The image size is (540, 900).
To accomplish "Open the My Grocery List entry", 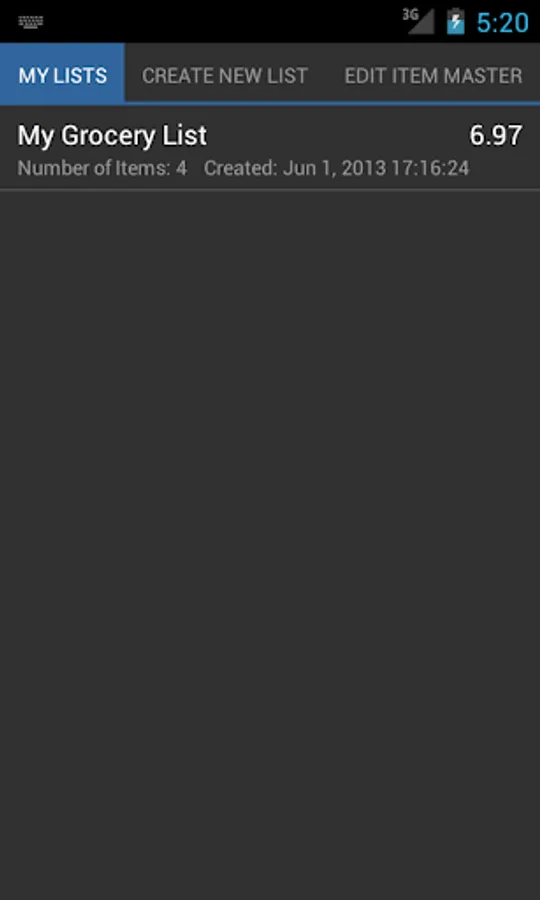I will coord(270,148).
